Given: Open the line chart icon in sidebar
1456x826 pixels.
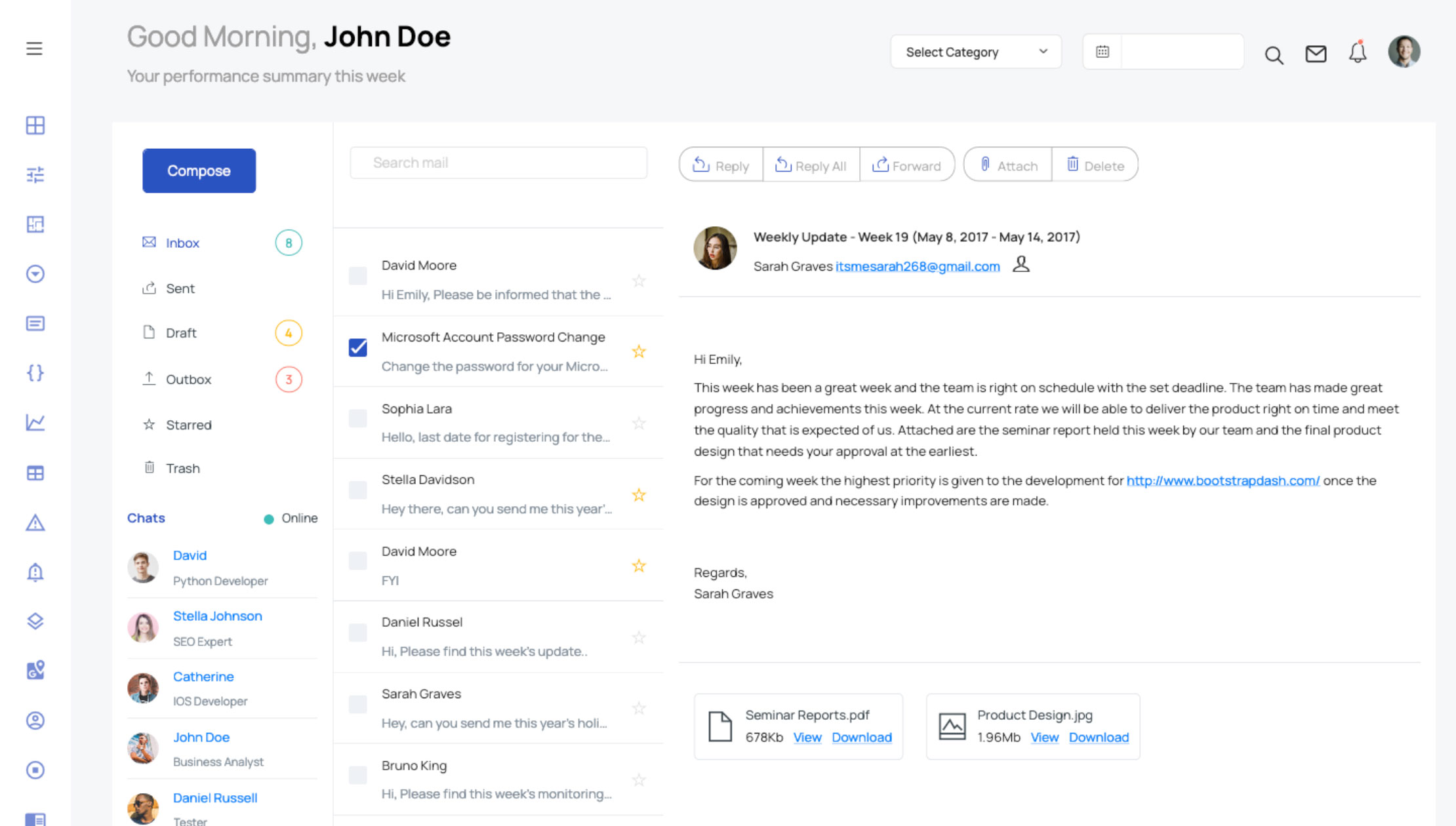Looking at the screenshot, I should click(35, 423).
